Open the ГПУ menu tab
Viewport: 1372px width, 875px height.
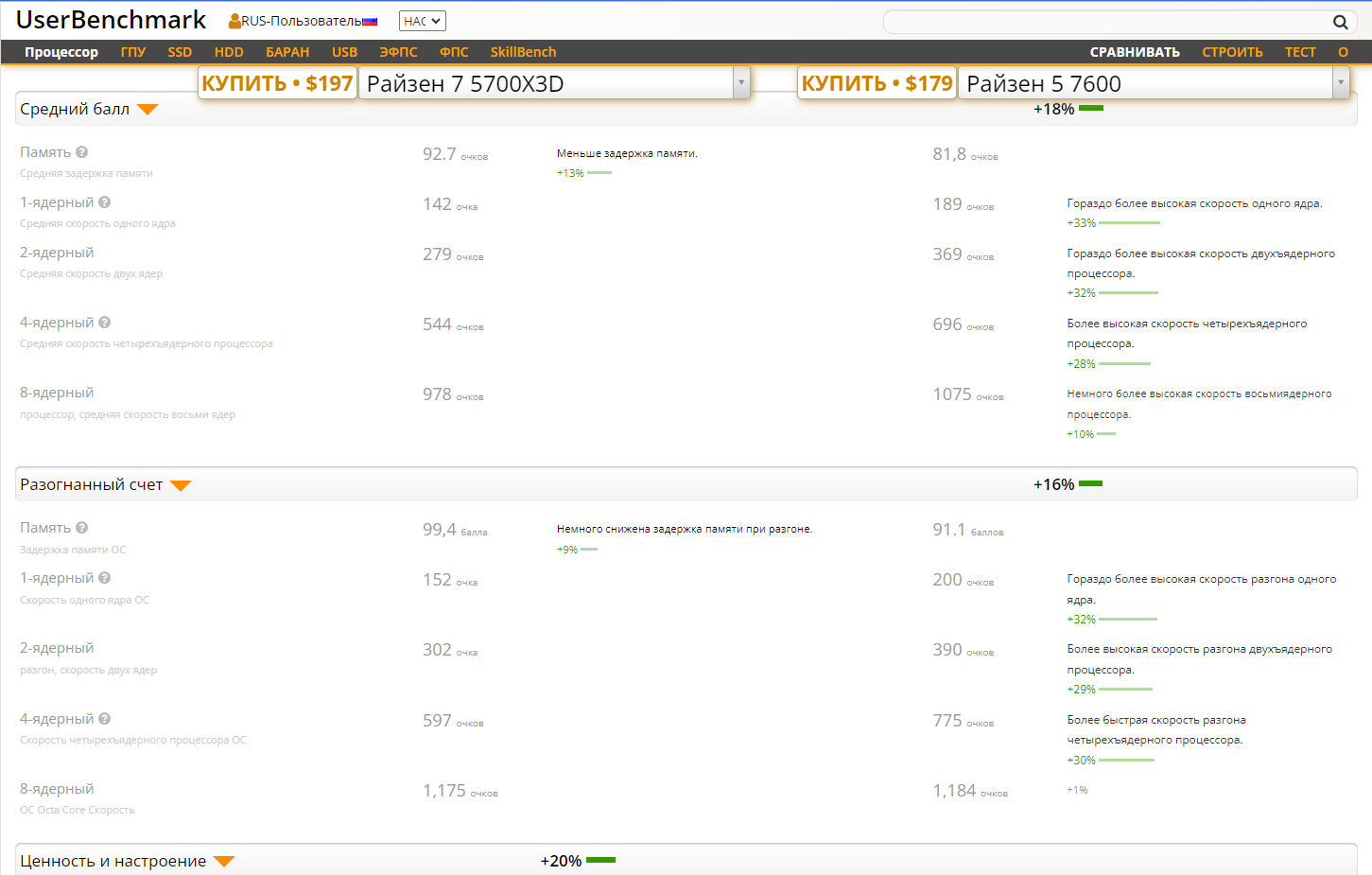click(133, 52)
